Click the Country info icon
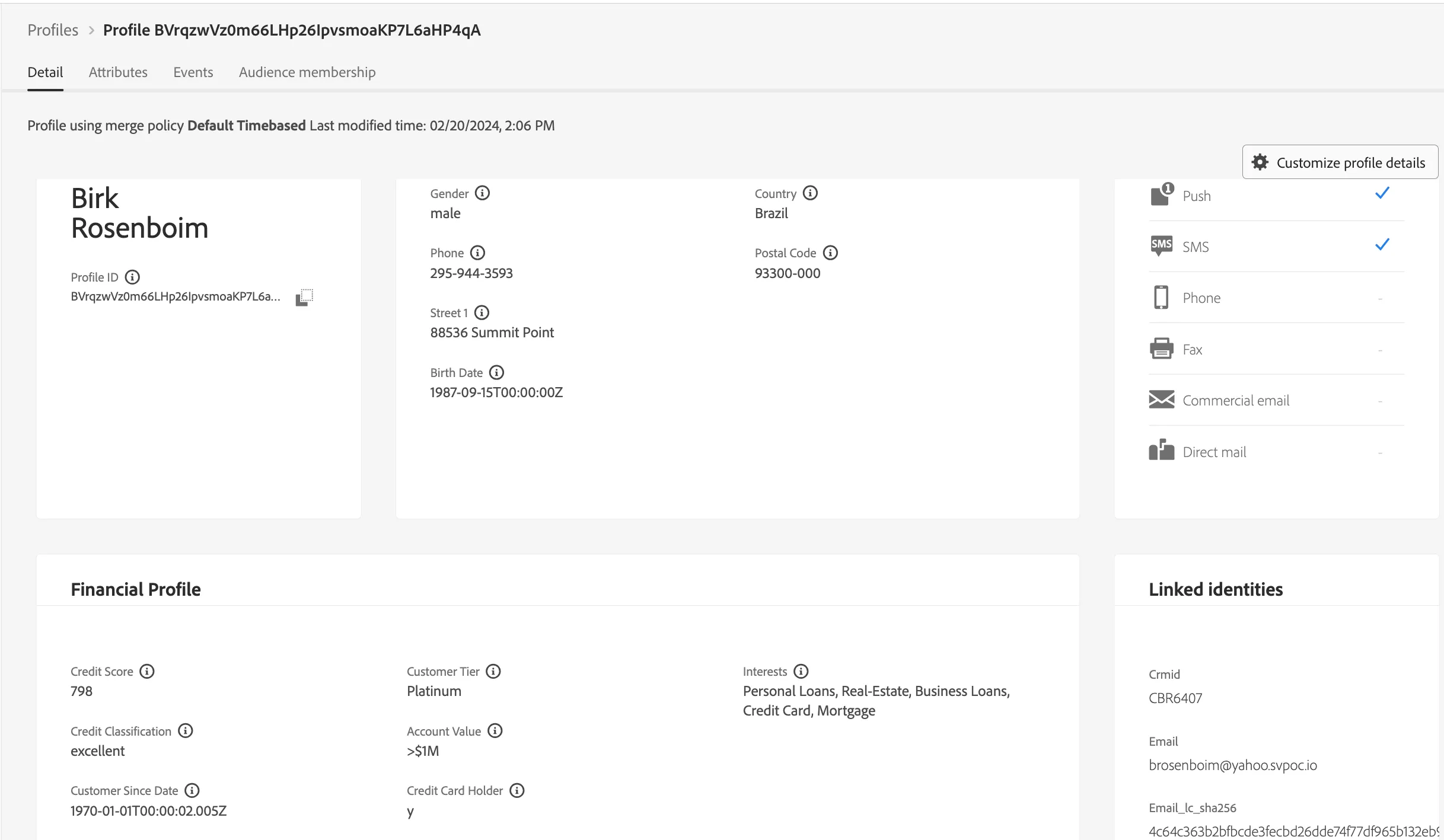This screenshot has height=840, width=1444. click(810, 193)
